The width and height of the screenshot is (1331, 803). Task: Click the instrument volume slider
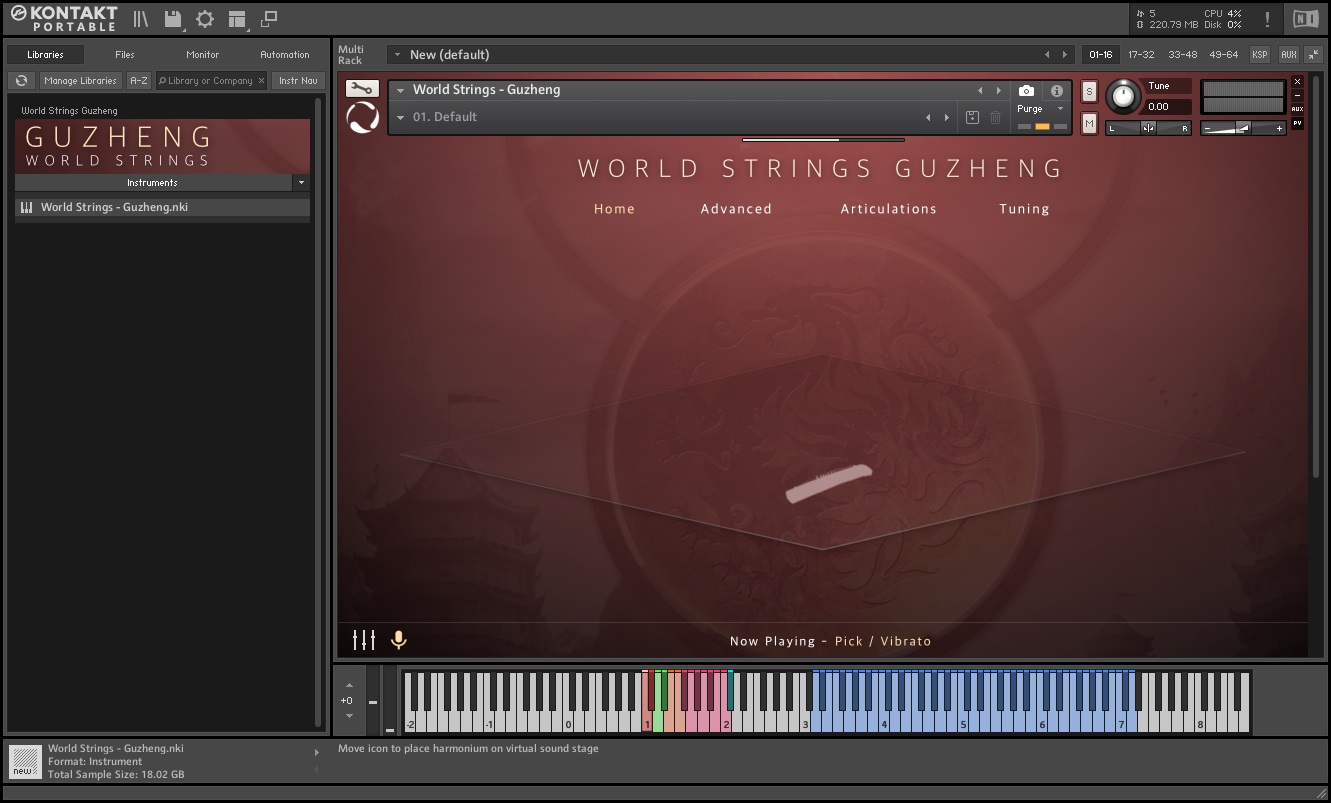coord(1243,128)
